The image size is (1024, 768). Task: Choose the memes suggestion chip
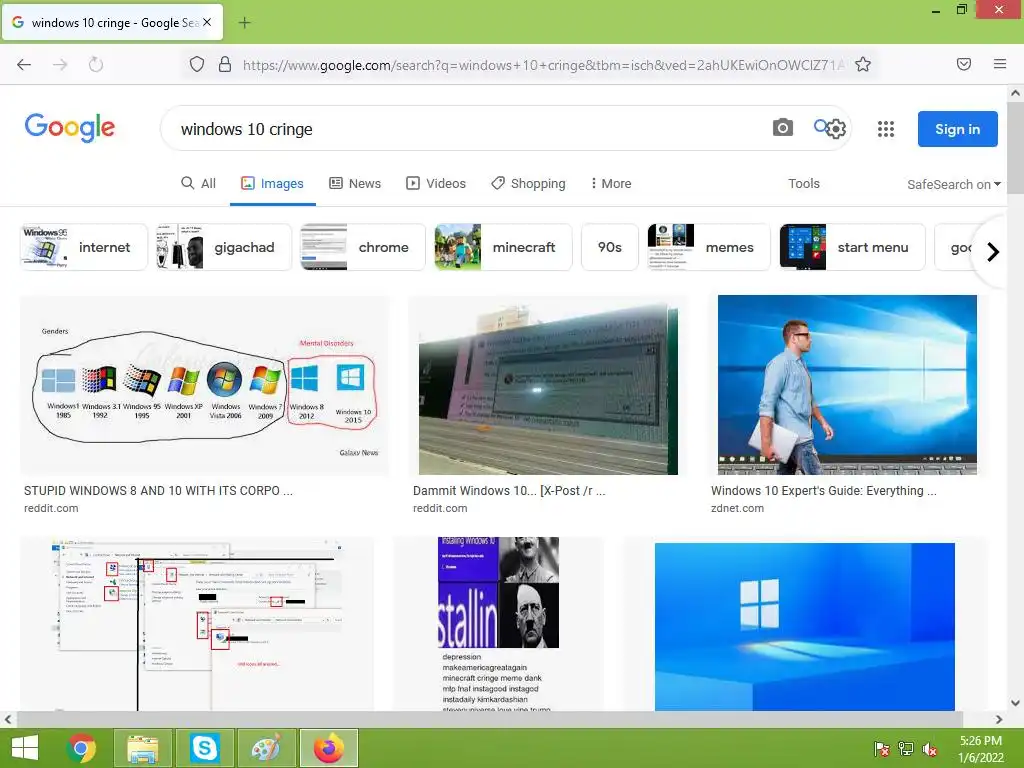pyautogui.click(x=709, y=247)
